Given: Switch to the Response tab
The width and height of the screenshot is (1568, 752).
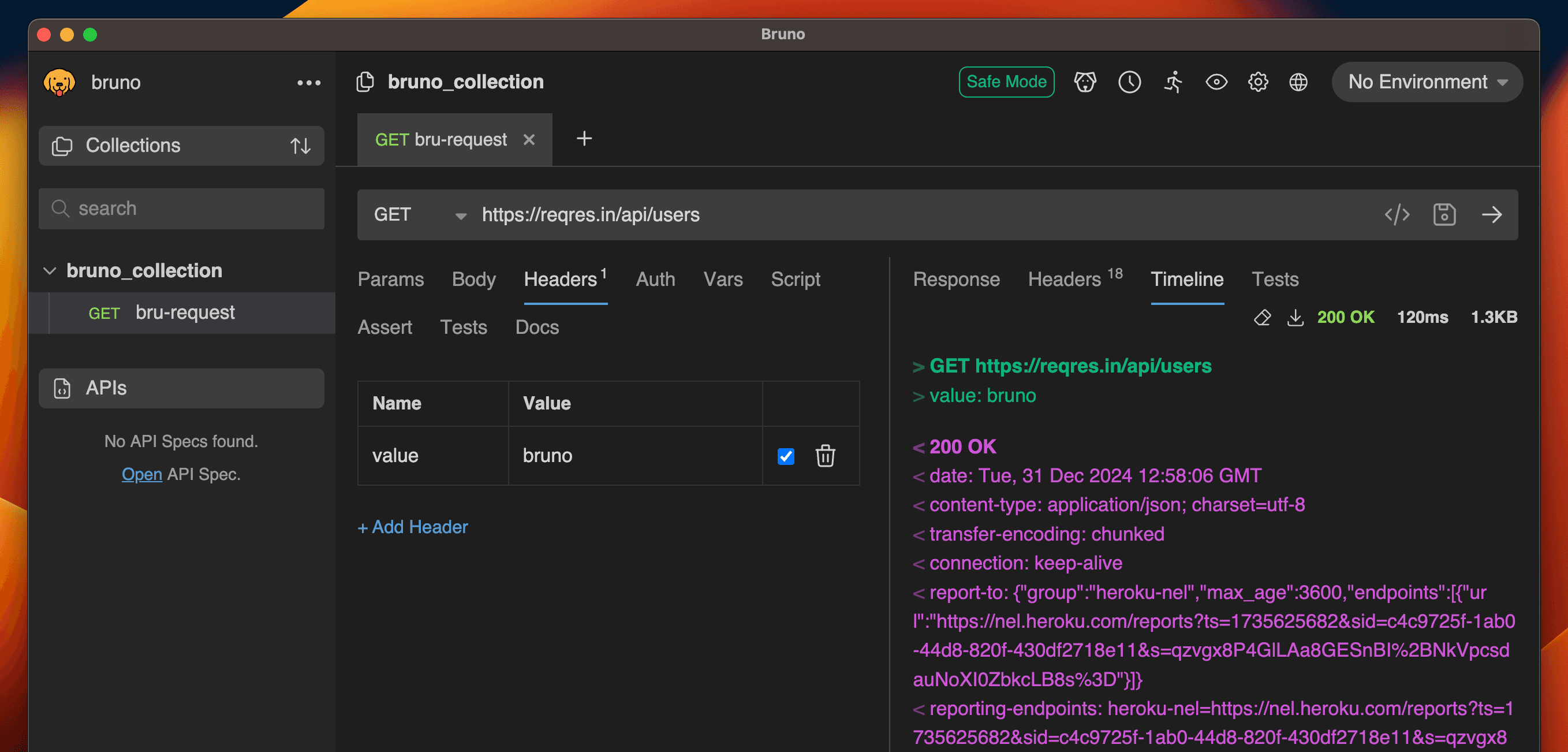Looking at the screenshot, I should point(955,280).
